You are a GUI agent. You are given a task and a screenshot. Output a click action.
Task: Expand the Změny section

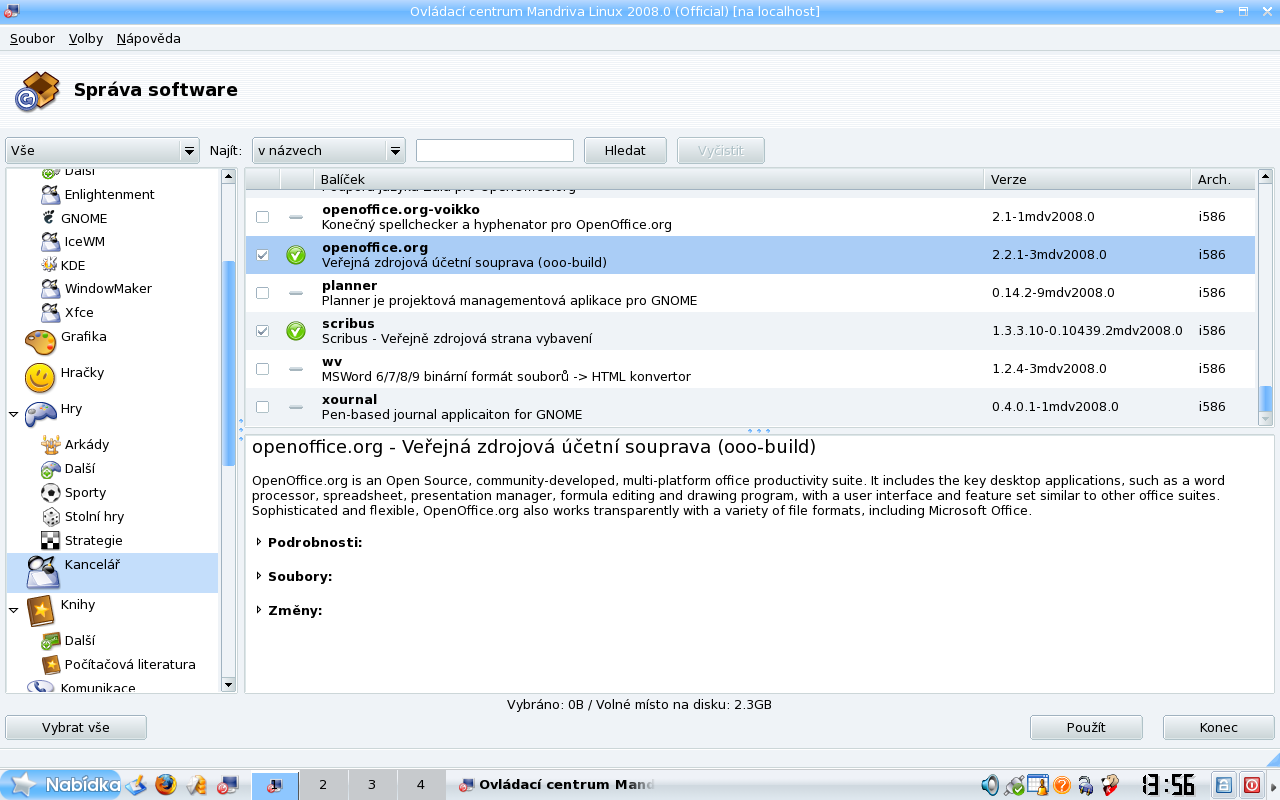pos(259,610)
